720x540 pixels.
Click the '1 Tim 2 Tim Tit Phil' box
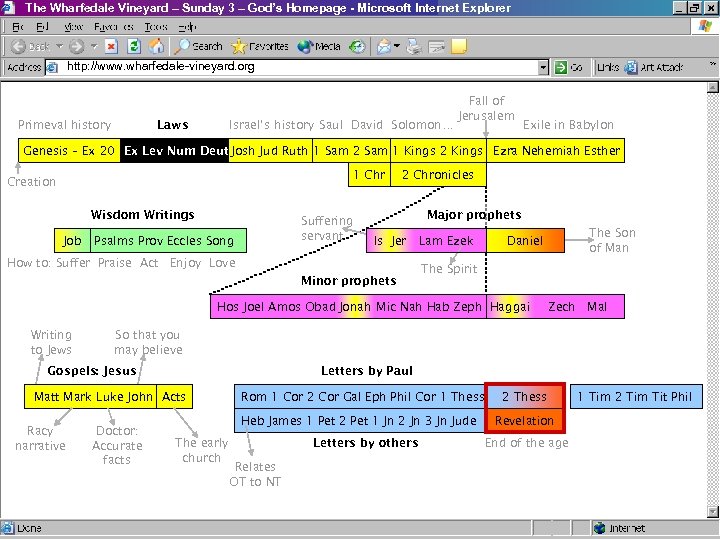[636, 396]
